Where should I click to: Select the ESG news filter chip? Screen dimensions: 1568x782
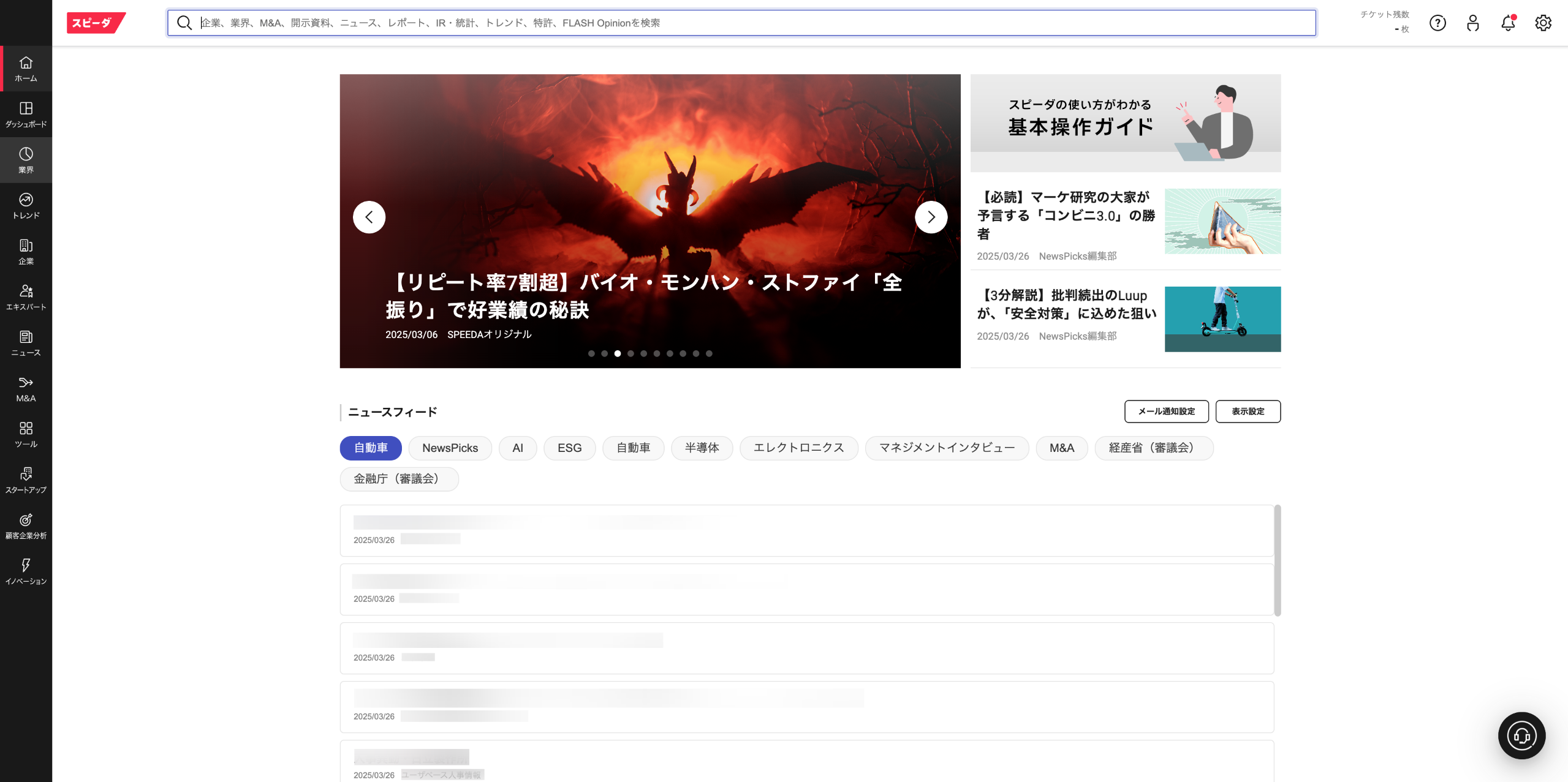click(569, 448)
